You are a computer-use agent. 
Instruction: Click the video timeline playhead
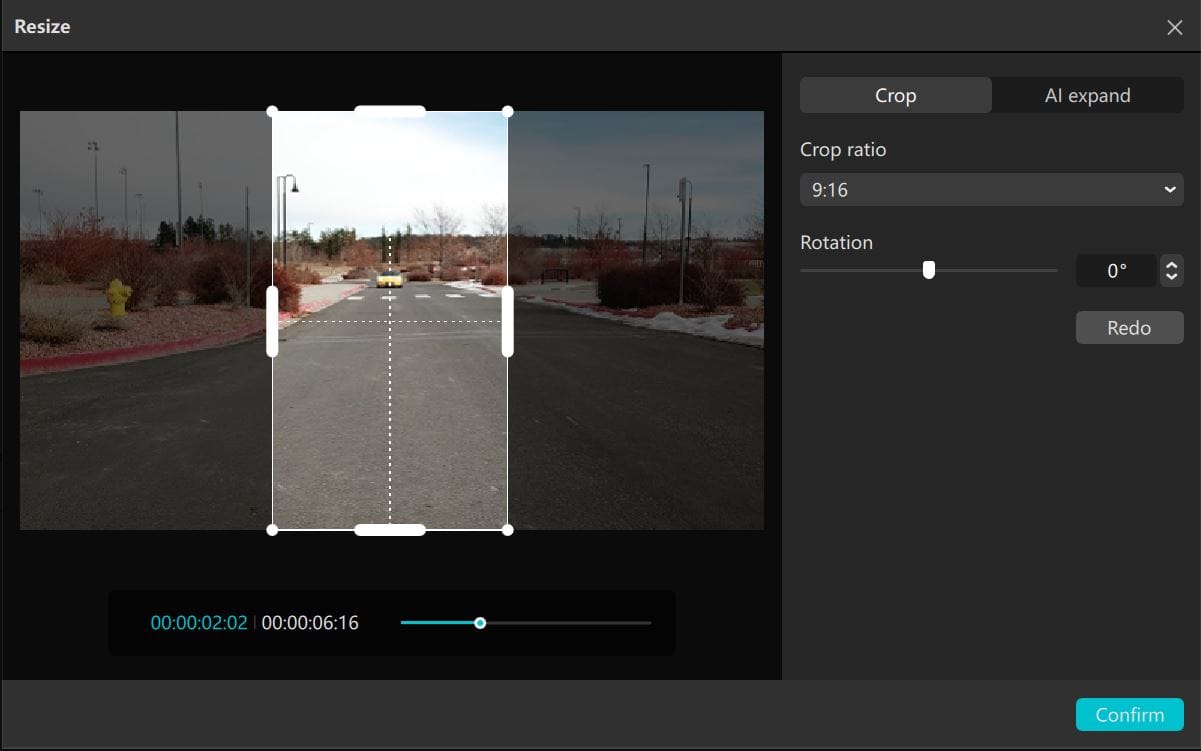coord(480,623)
